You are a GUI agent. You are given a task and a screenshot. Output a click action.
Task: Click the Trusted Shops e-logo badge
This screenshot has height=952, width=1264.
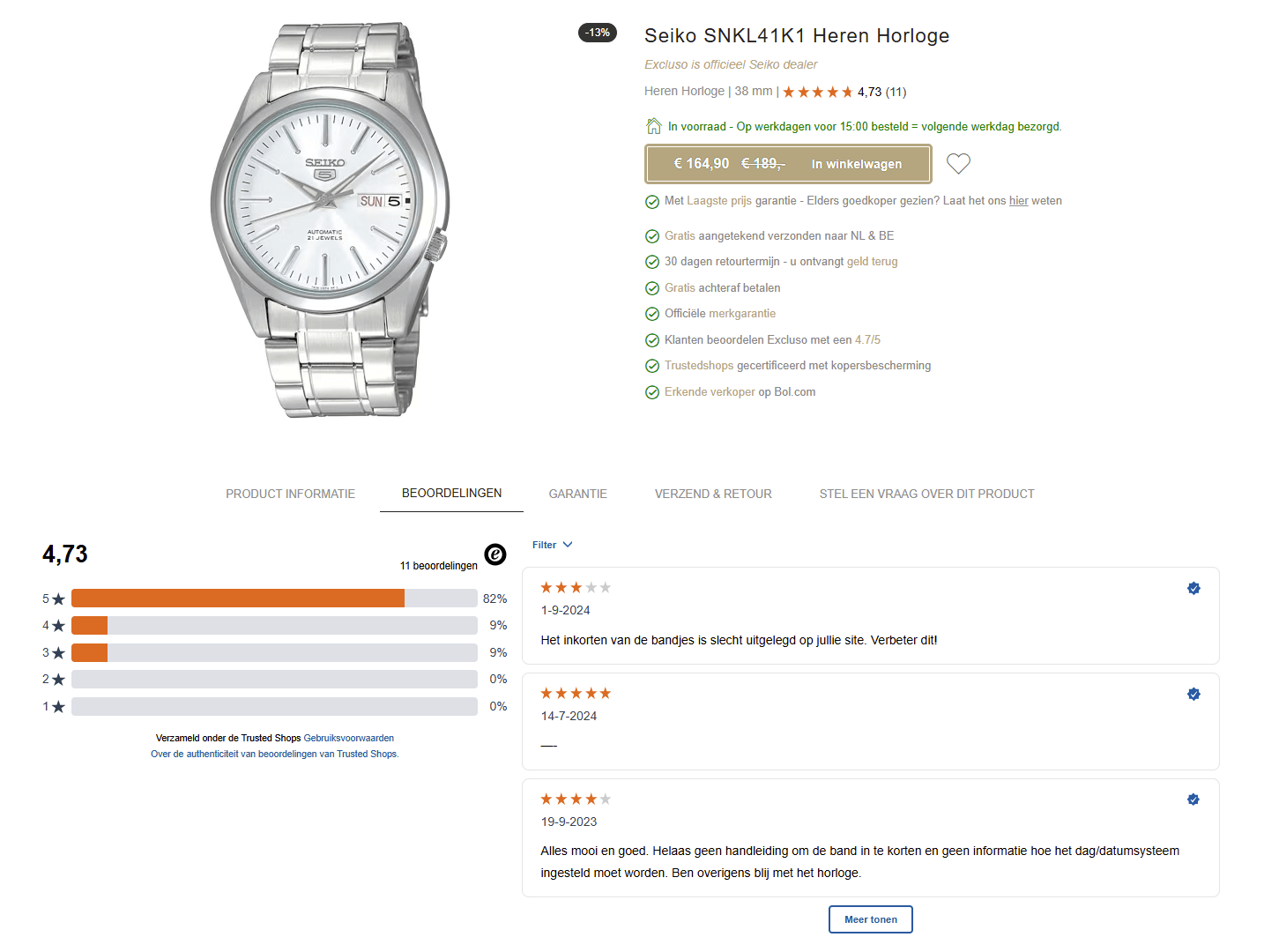tap(495, 554)
